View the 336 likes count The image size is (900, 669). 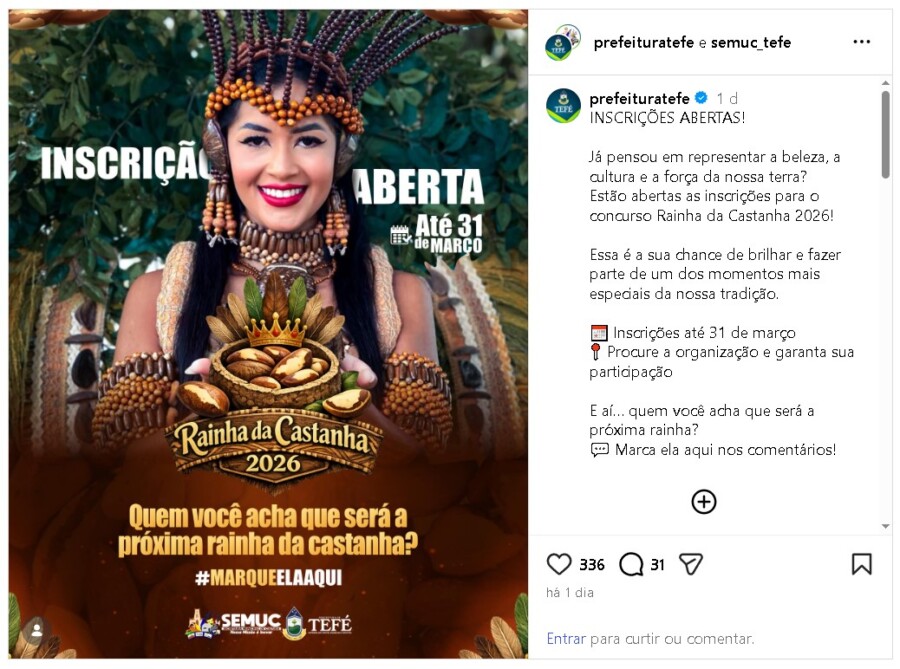(x=592, y=565)
